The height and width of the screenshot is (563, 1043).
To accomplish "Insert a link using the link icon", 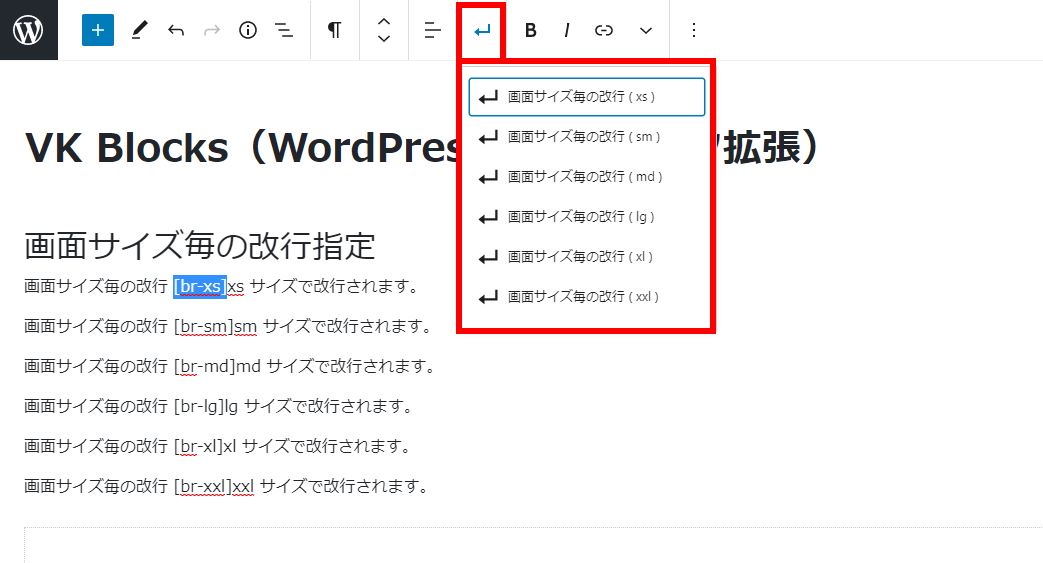I will click(603, 30).
